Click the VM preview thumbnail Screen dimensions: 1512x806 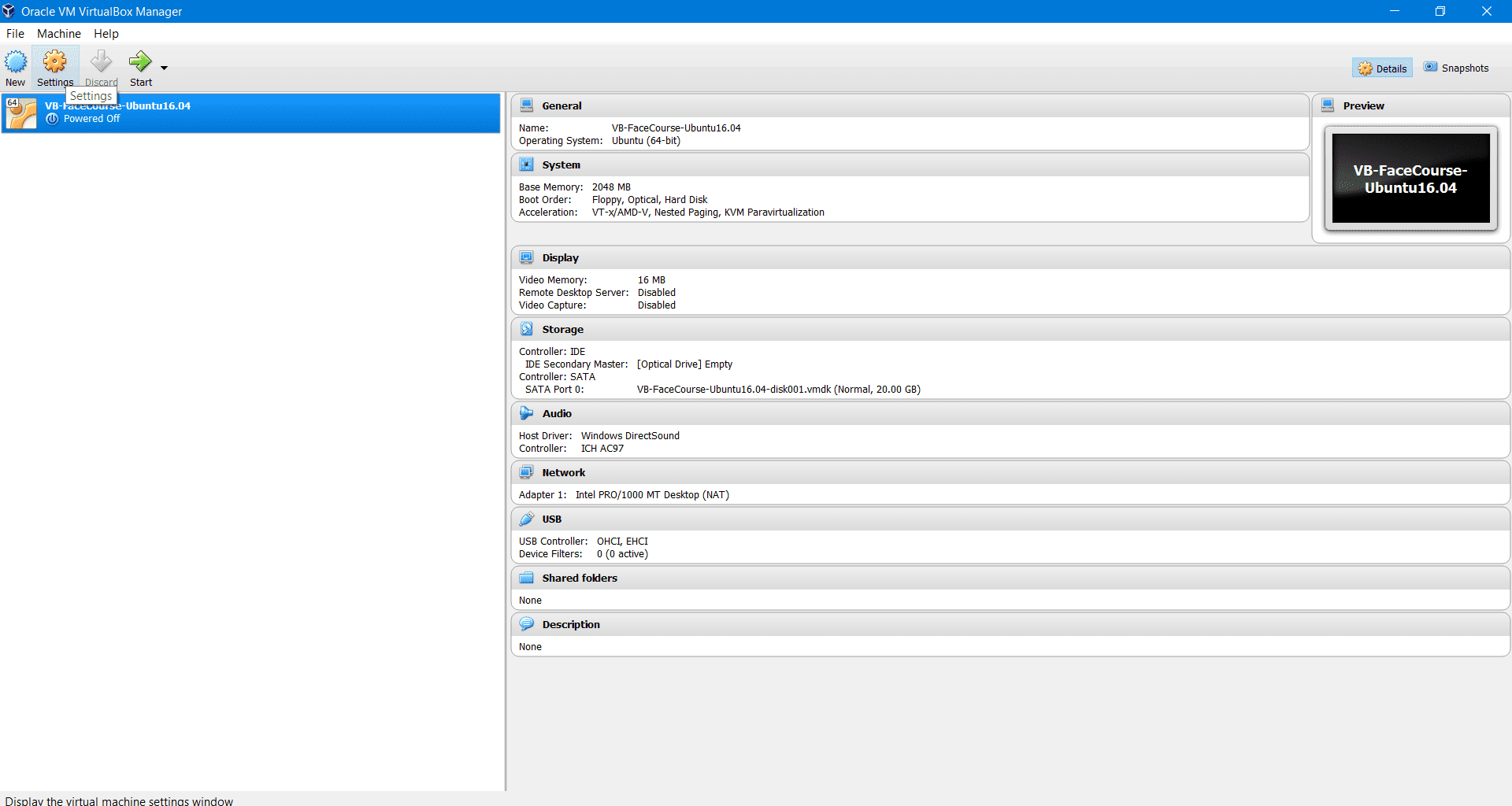coord(1410,179)
